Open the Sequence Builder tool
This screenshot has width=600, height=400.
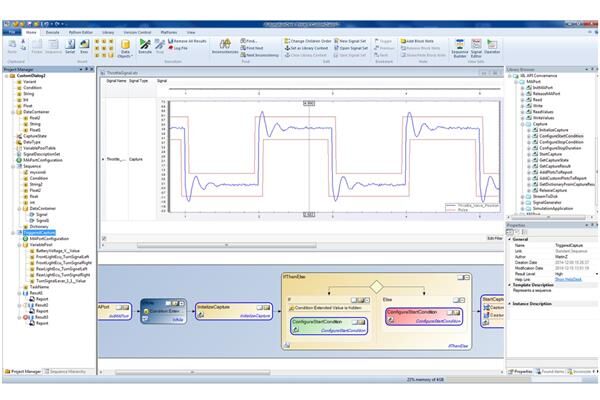tap(459, 46)
